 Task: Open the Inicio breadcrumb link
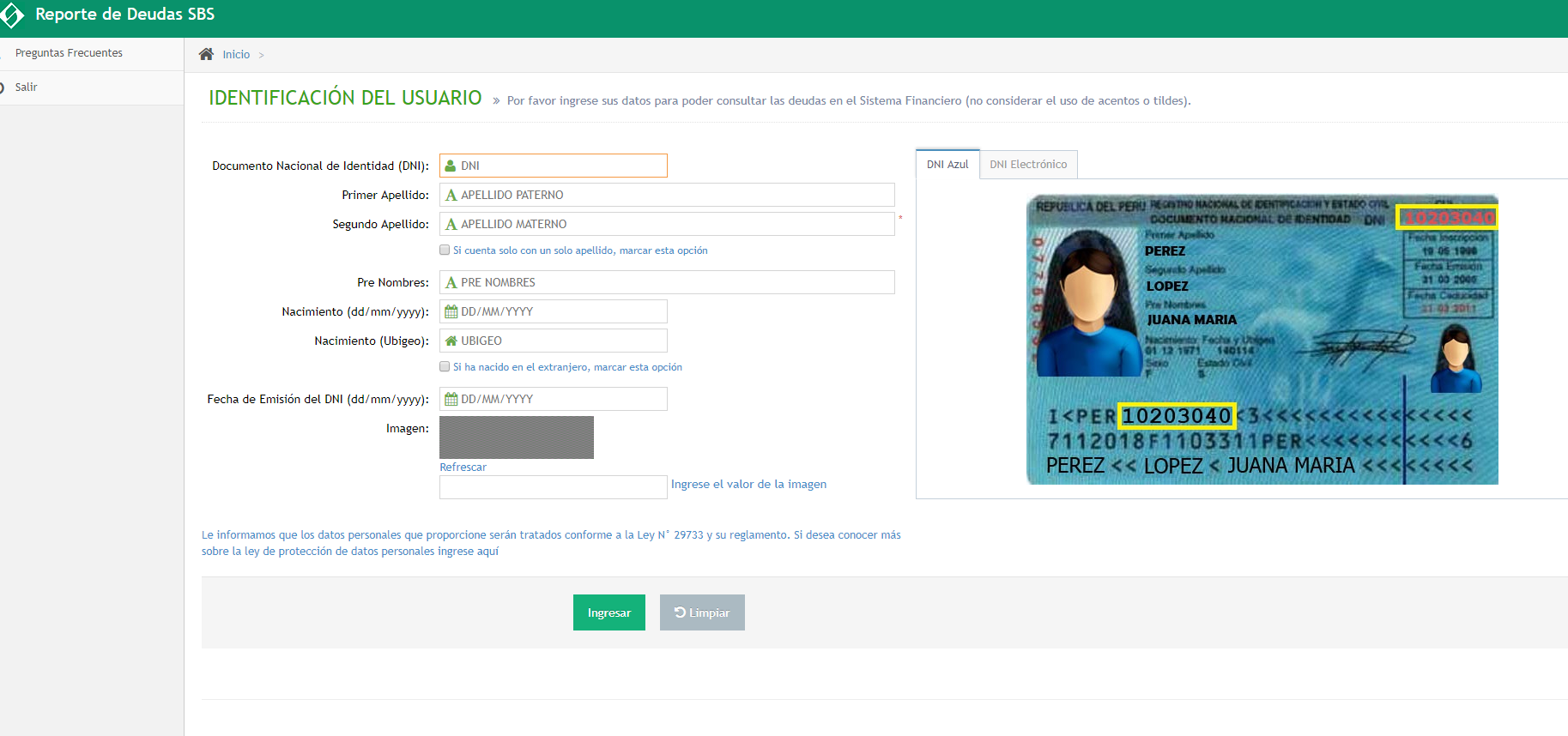[236, 55]
